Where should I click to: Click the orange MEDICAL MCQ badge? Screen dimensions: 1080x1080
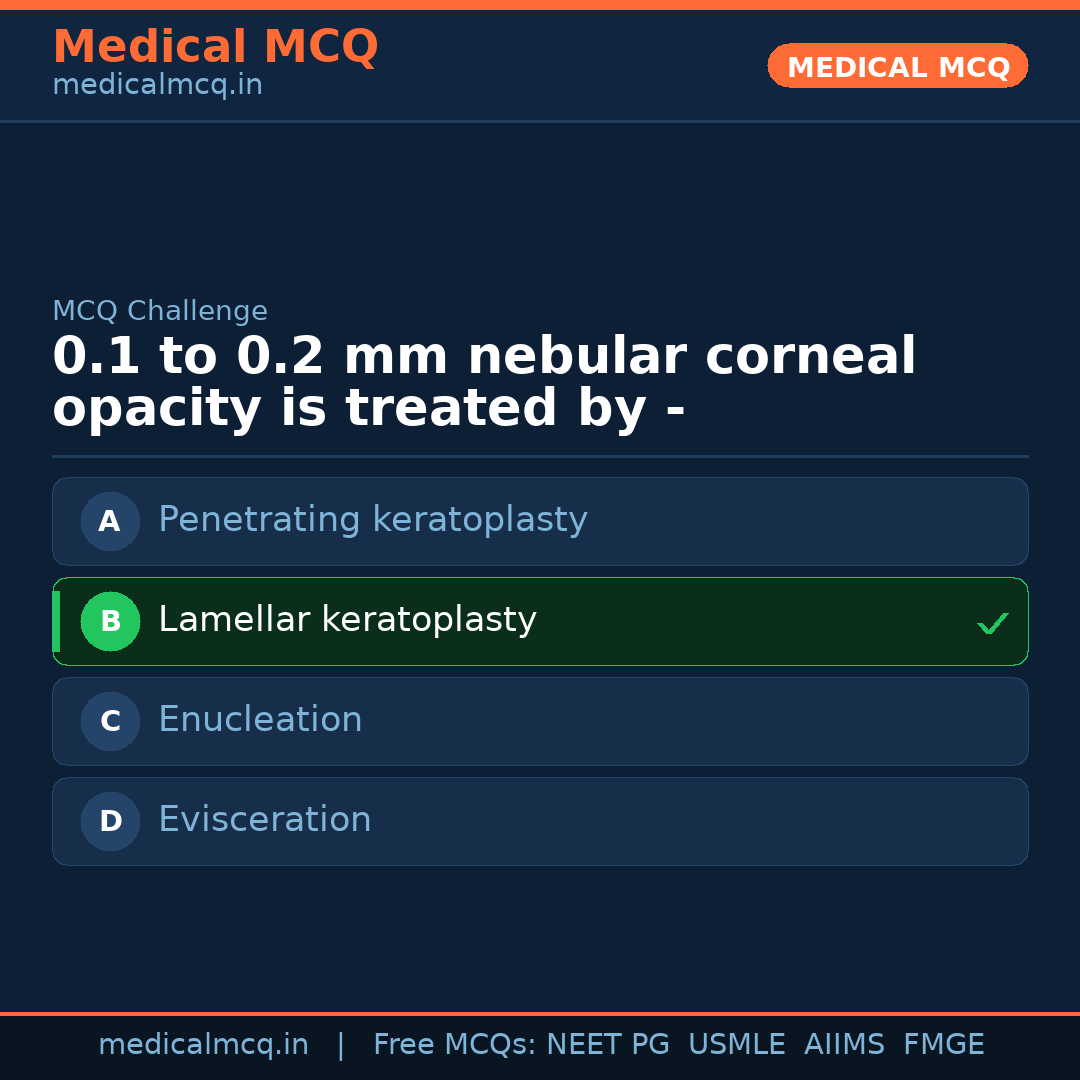click(x=897, y=66)
